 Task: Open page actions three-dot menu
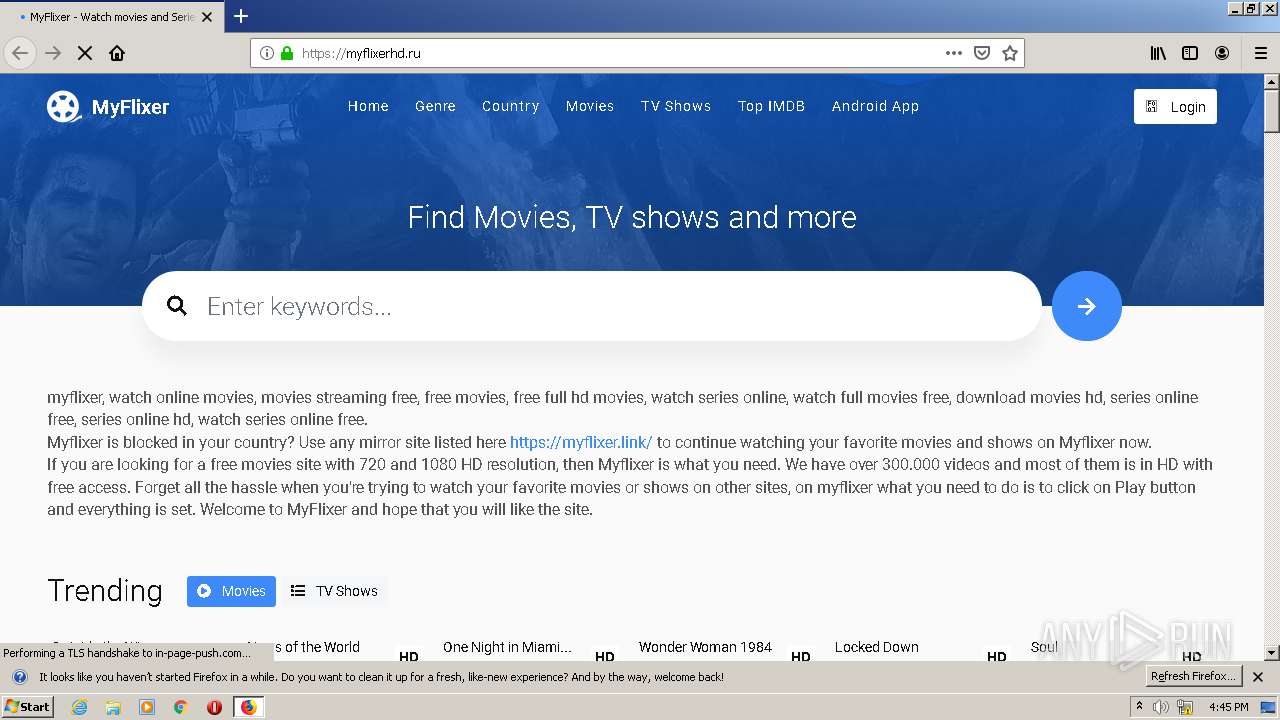[x=954, y=53]
